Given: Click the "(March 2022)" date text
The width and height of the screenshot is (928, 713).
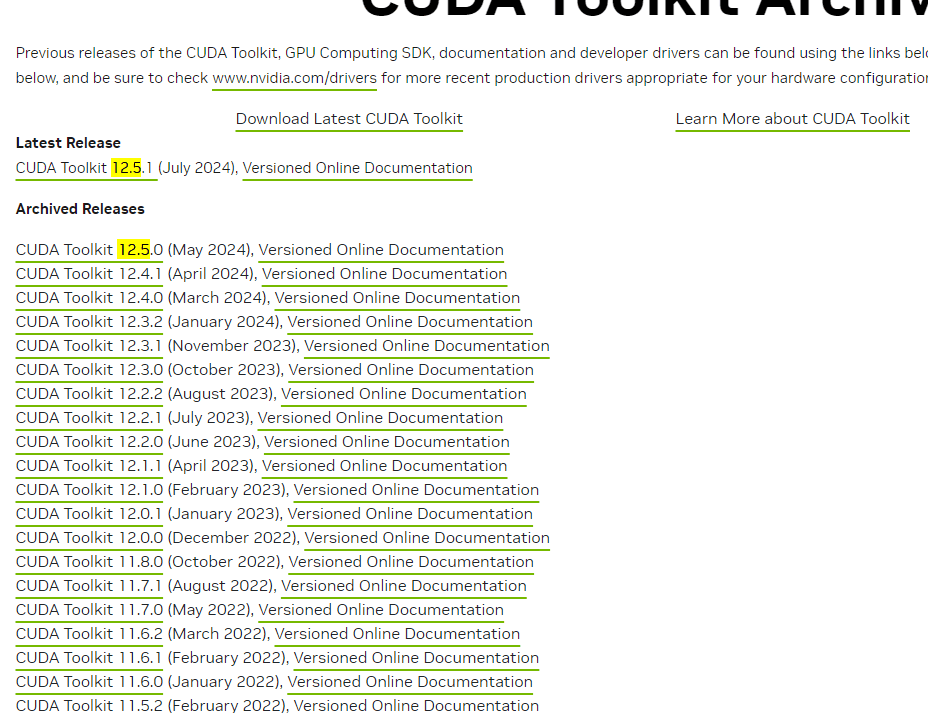Looking at the screenshot, I should [219, 634].
